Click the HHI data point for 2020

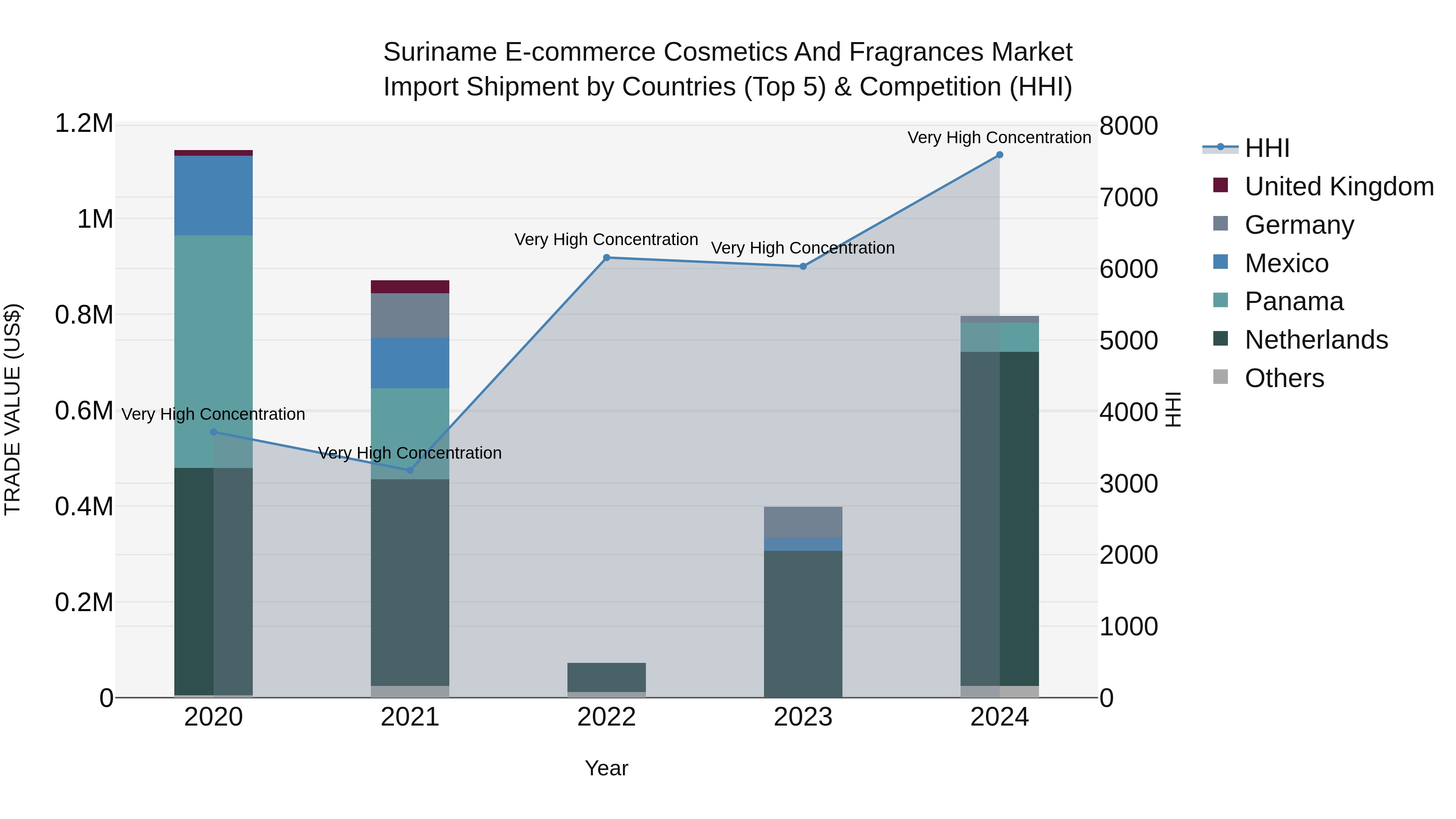tap(214, 432)
